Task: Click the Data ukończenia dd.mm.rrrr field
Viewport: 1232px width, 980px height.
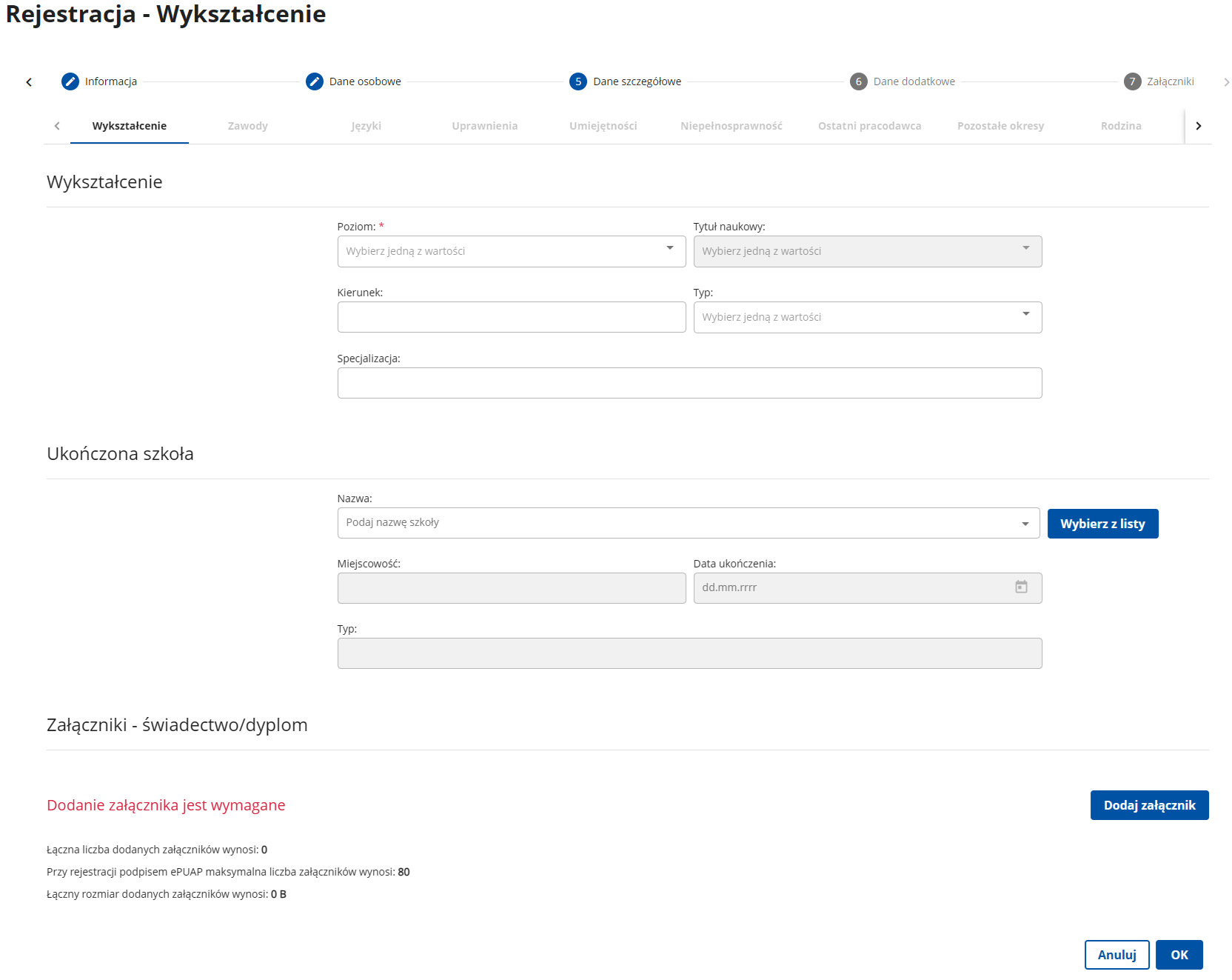Action: [x=868, y=588]
